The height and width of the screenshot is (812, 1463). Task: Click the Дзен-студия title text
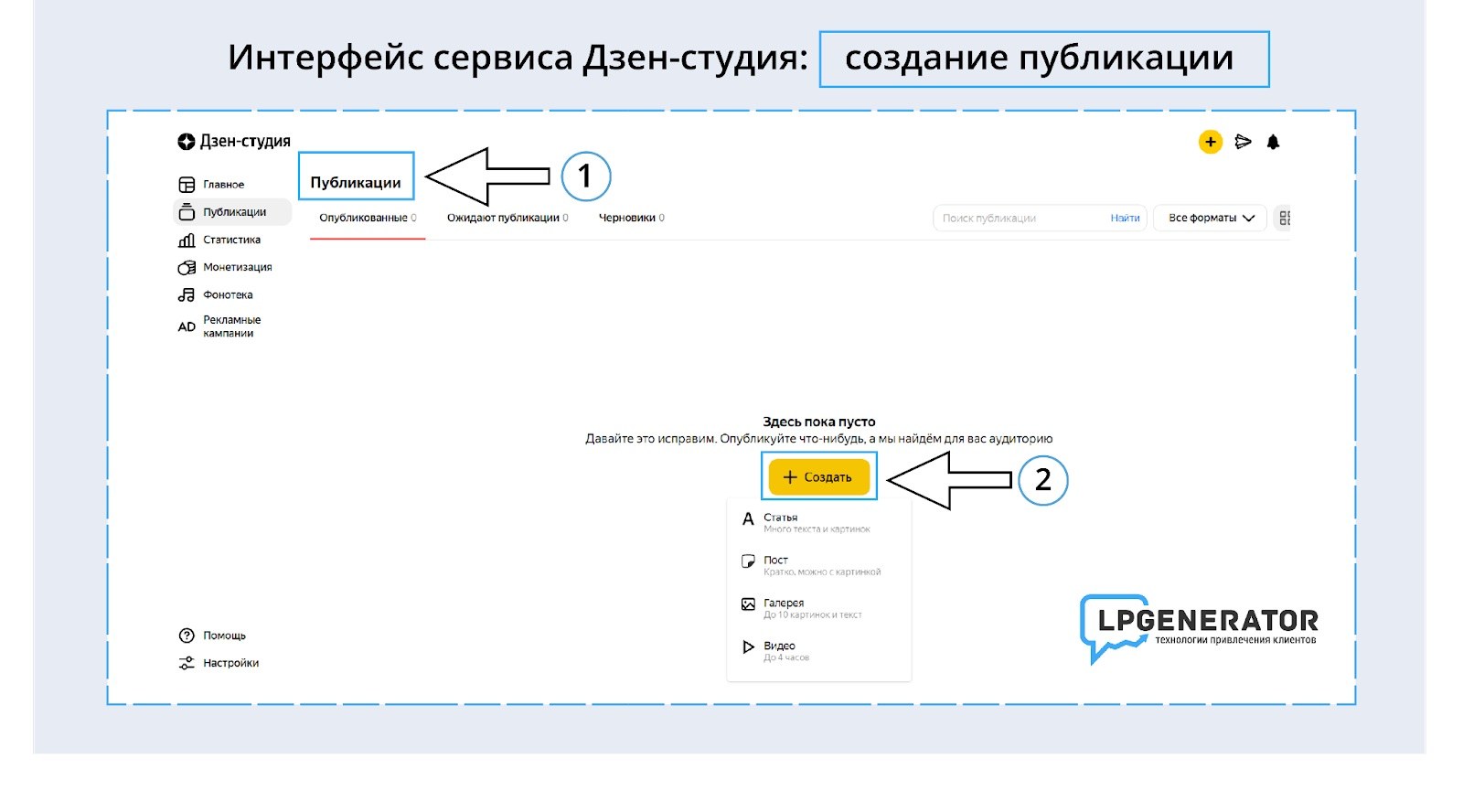[245, 141]
